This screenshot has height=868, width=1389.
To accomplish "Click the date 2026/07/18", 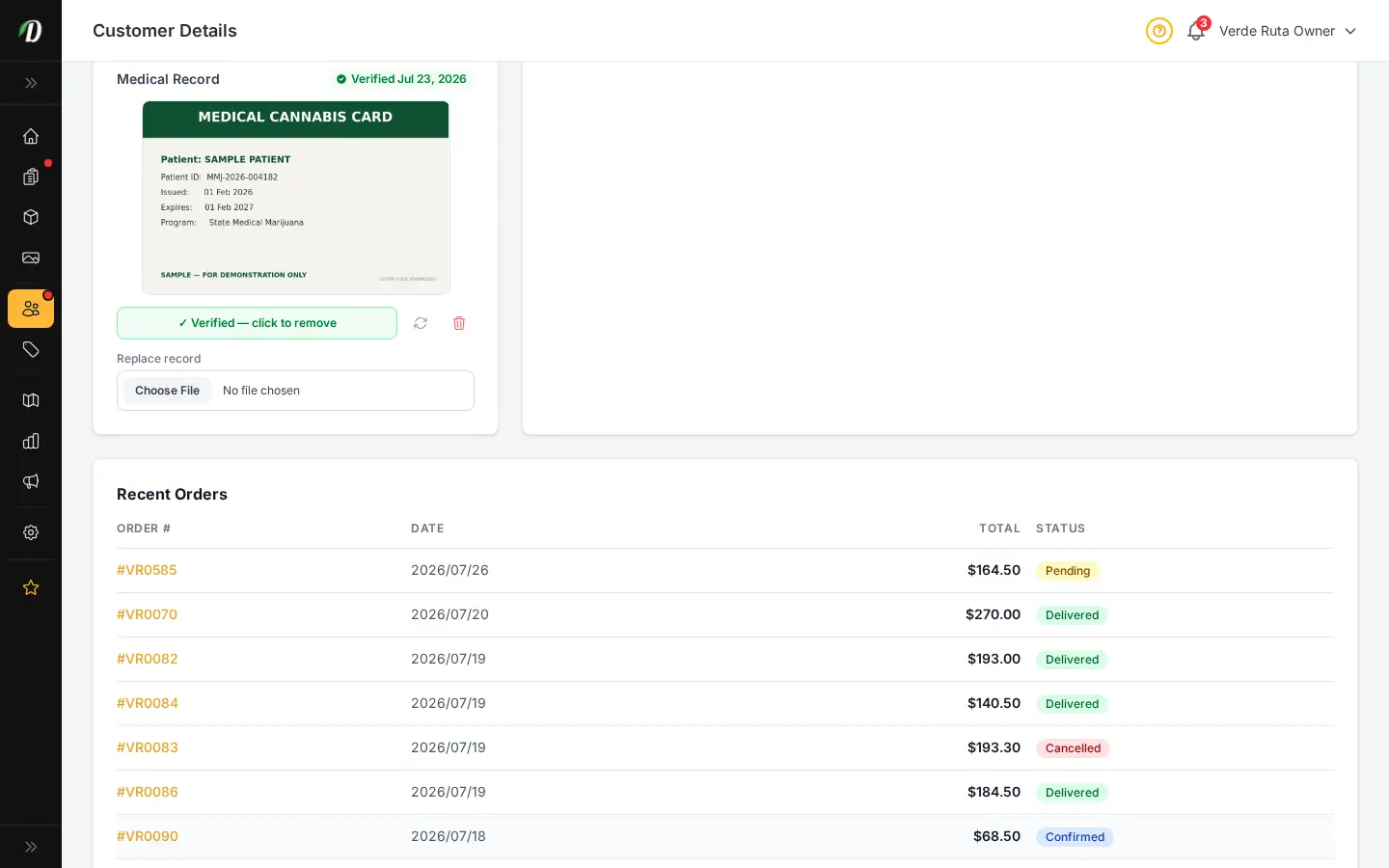I will click(449, 836).
